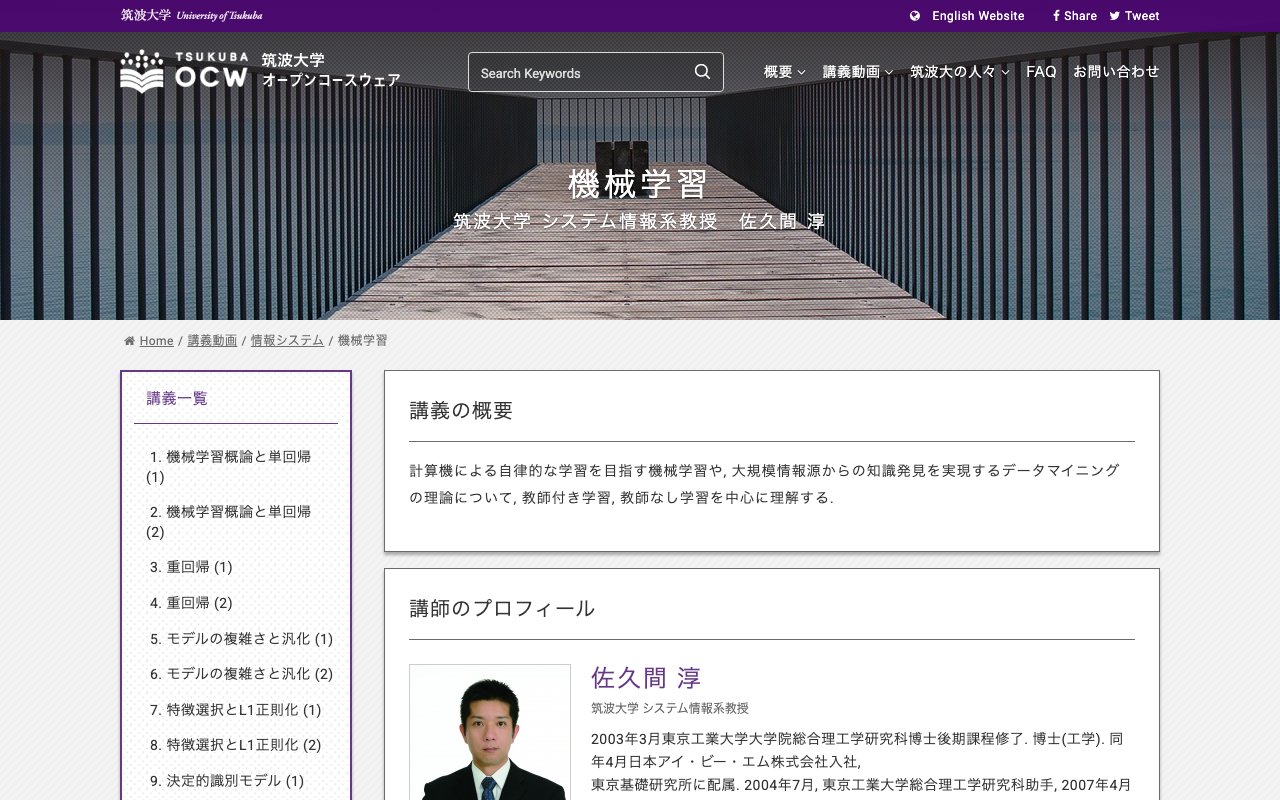Open lecture 6. モデルの複雑さと汎化 (2)
Image resolution: width=1280 pixels, height=800 pixels.
click(x=241, y=674)
